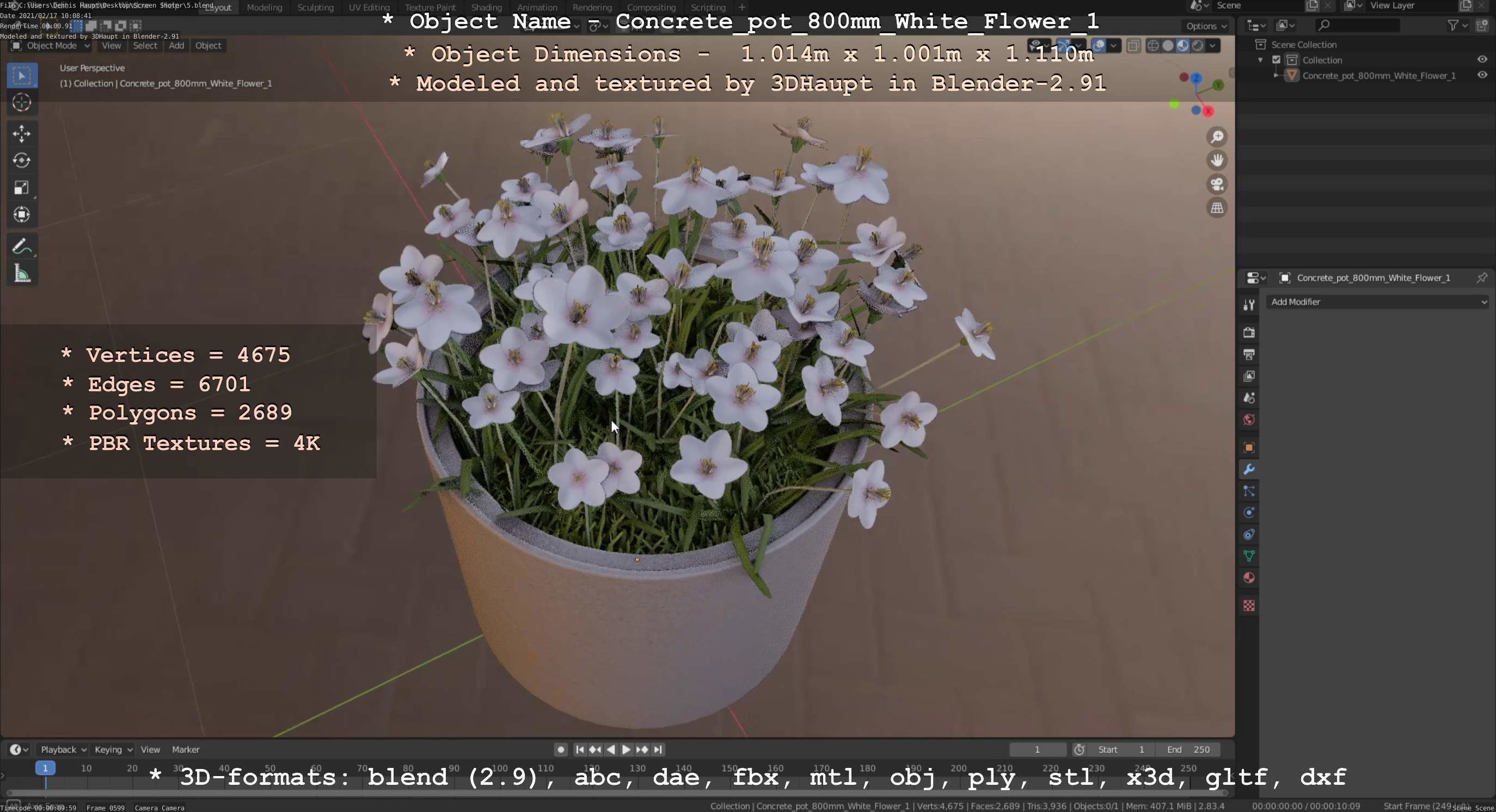The width and height of the screenshot is (1496, 812).
Task: Choose the Scale tool
Action: [21, 187]
